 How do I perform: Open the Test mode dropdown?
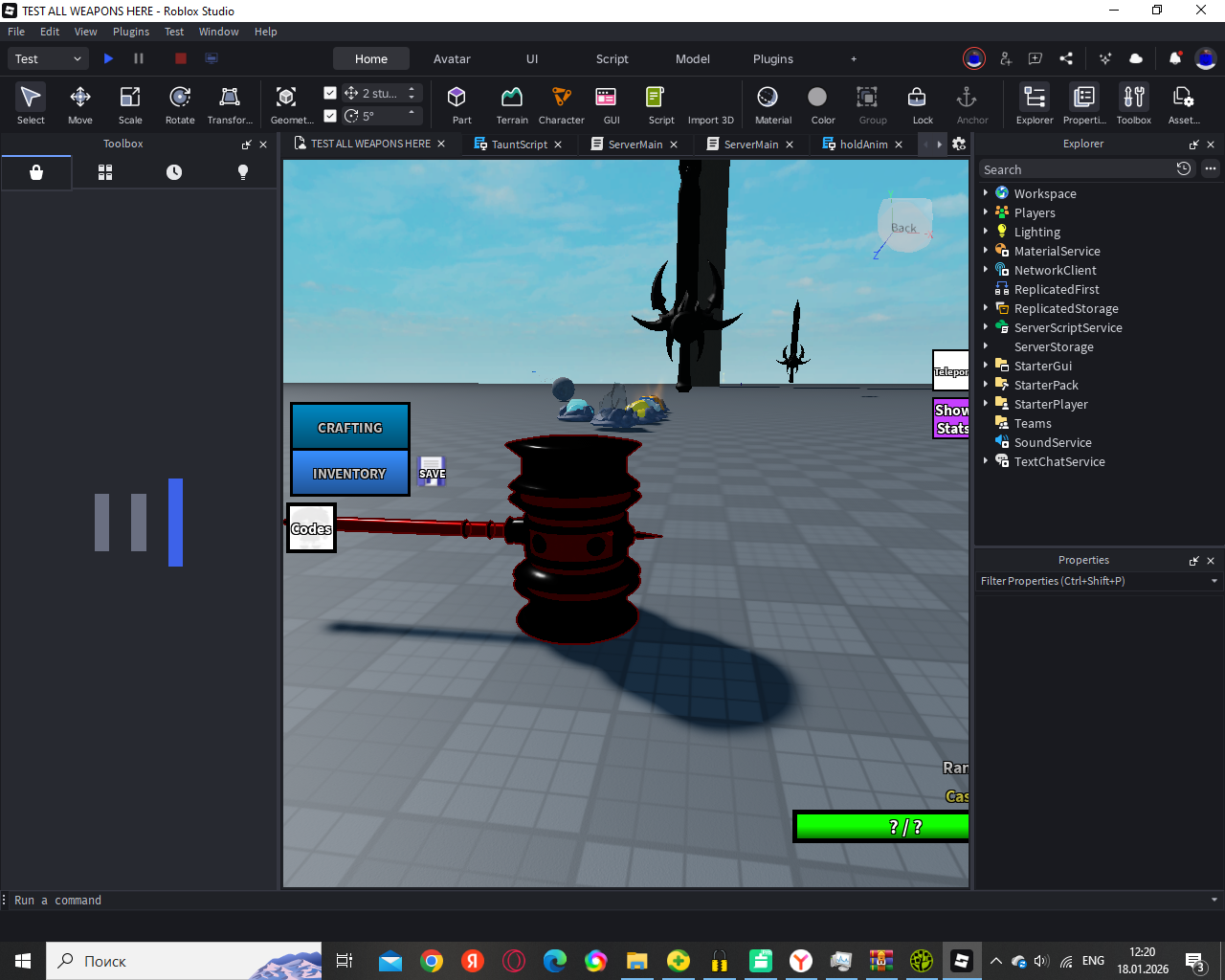(48, 59)
